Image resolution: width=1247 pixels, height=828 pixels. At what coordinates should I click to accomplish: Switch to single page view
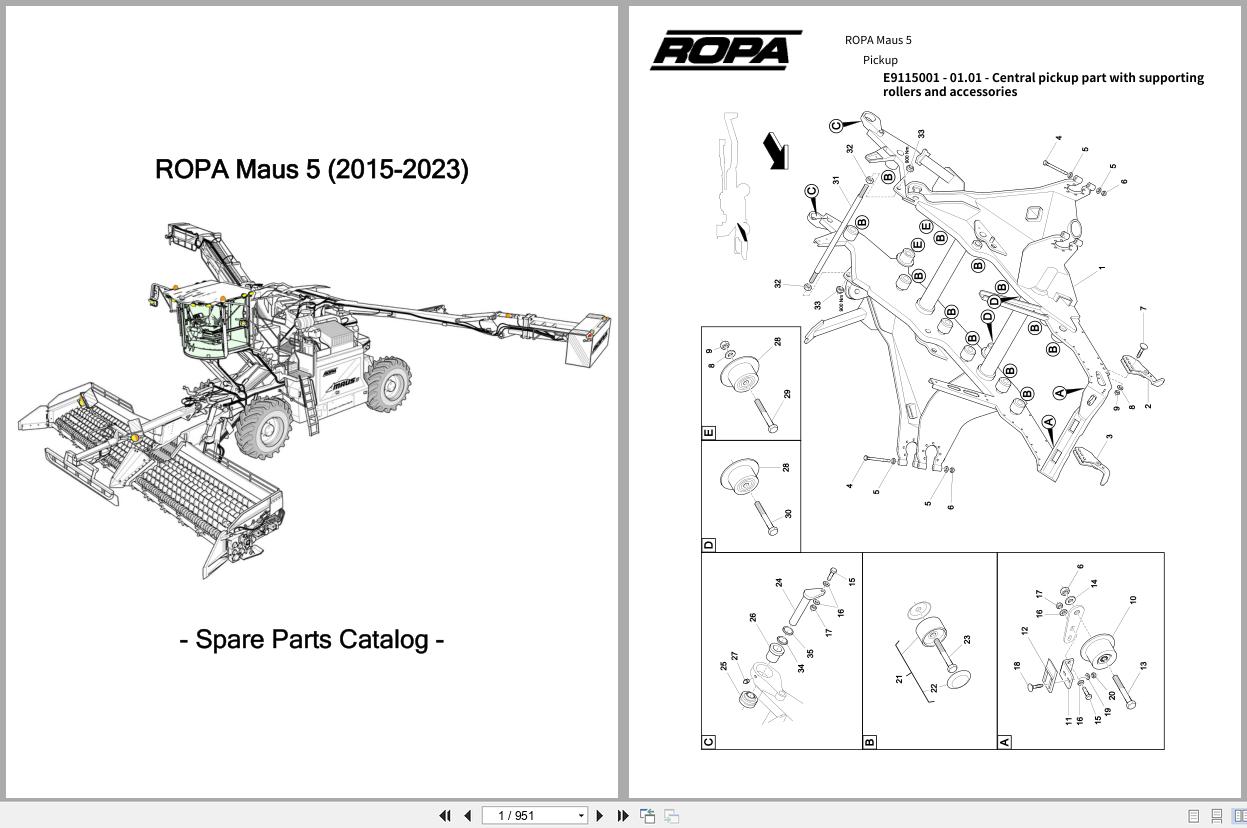[x=1193, y=816]
